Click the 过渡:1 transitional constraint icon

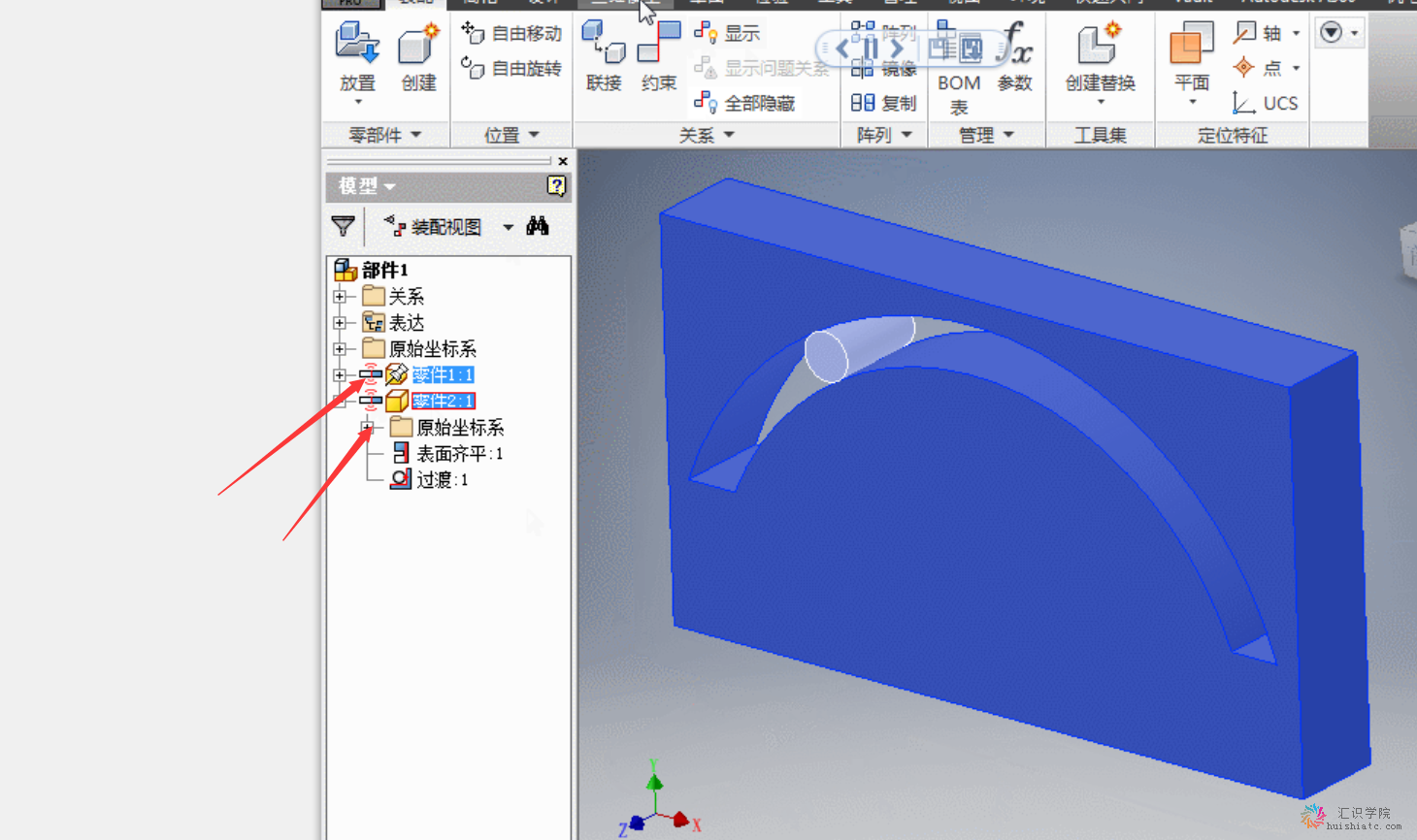click(401, 479)
